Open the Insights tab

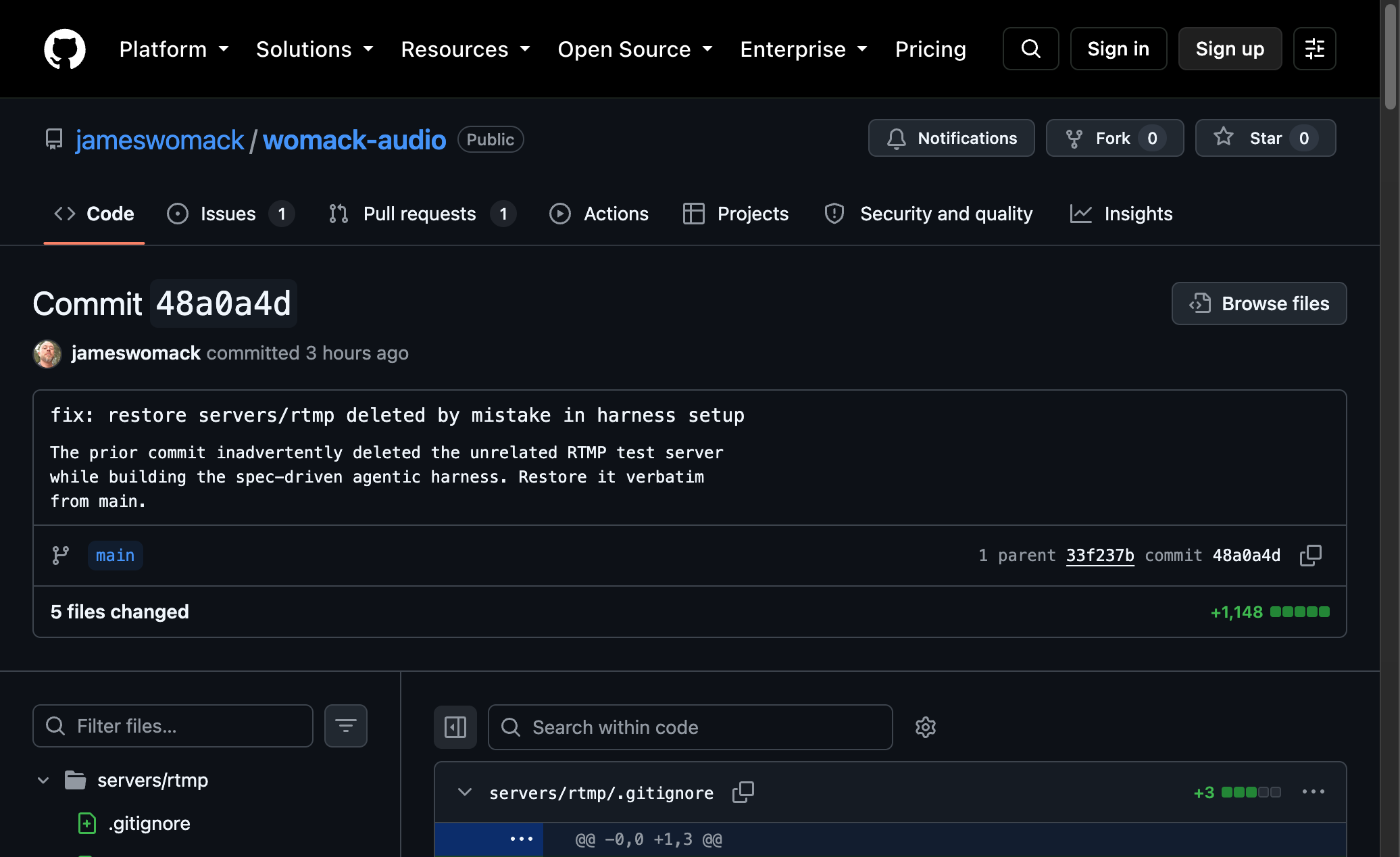1122,214
